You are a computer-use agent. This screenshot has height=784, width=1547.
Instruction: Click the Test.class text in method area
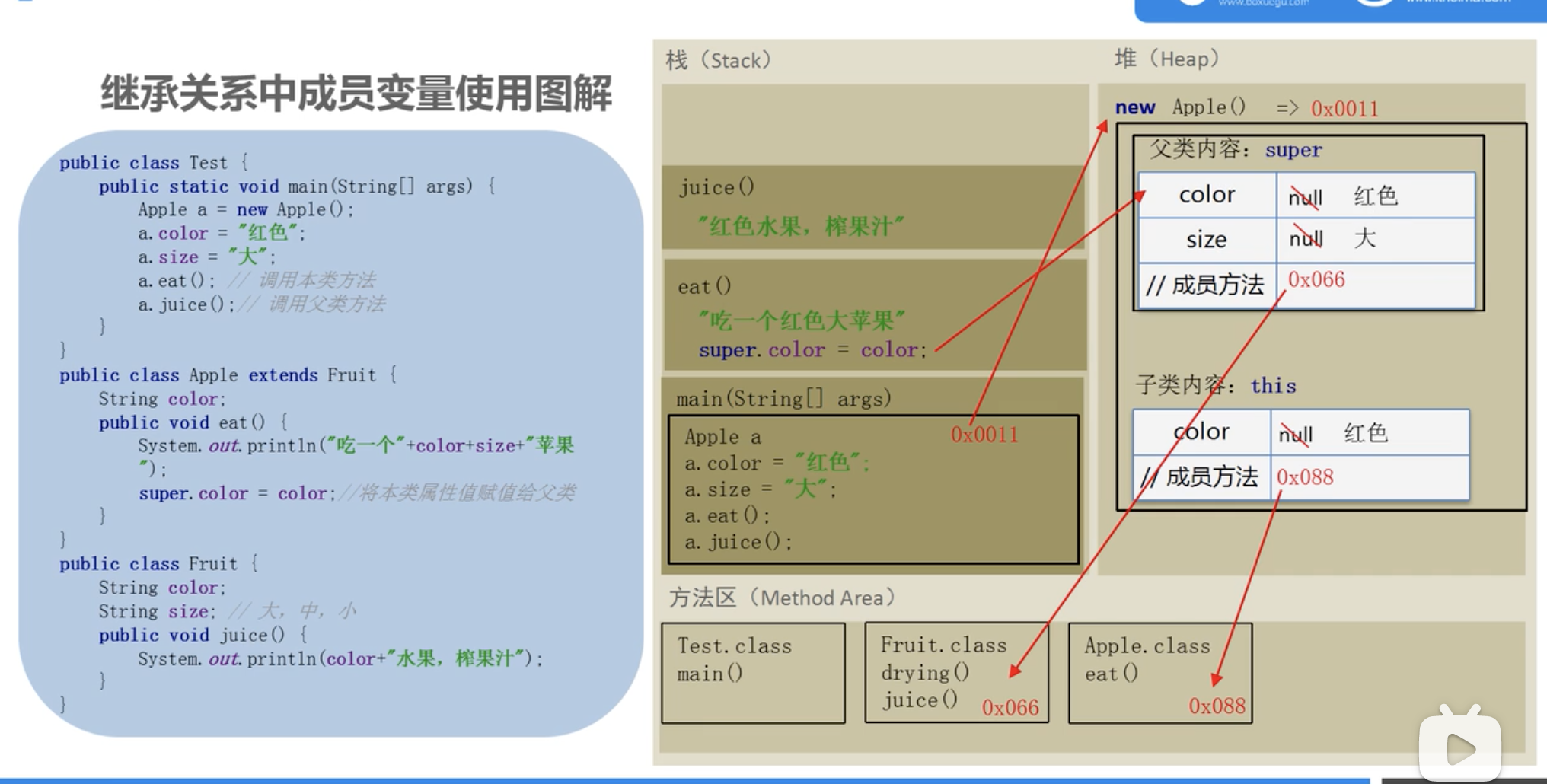pos(735,645)
